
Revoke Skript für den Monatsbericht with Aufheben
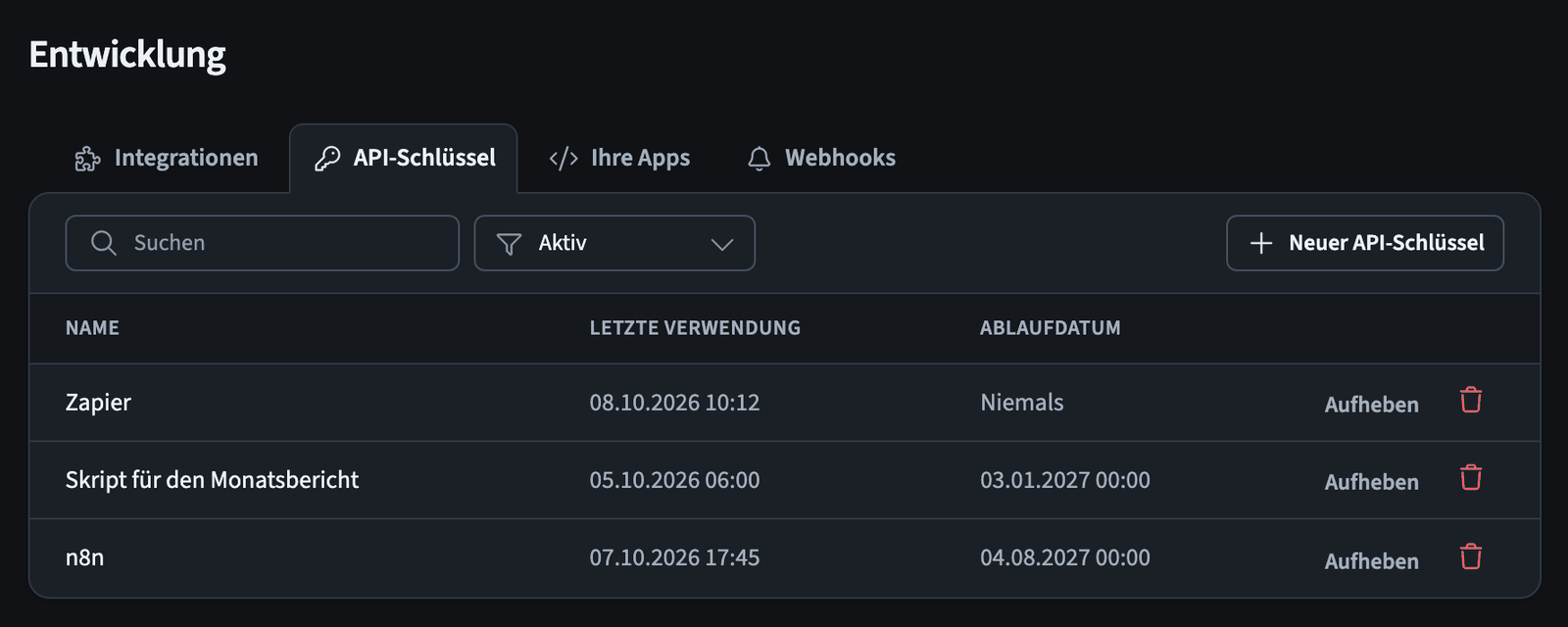(x=1371, y=481)
